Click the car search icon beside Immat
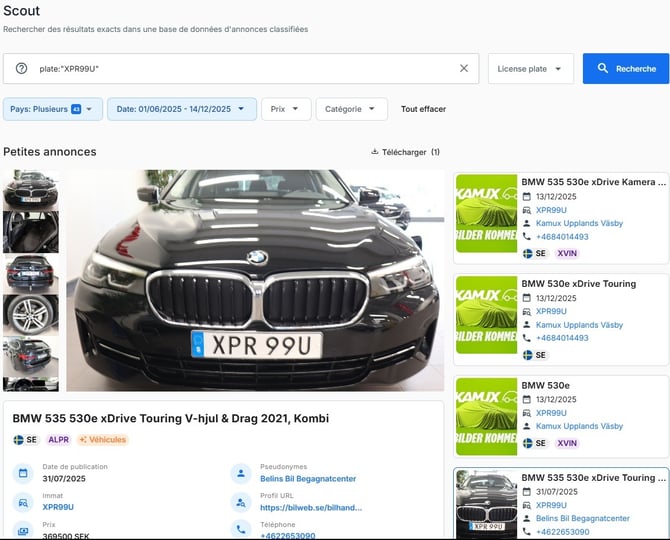Viewport: 670px width, 540px height. [x=23, y=502]
